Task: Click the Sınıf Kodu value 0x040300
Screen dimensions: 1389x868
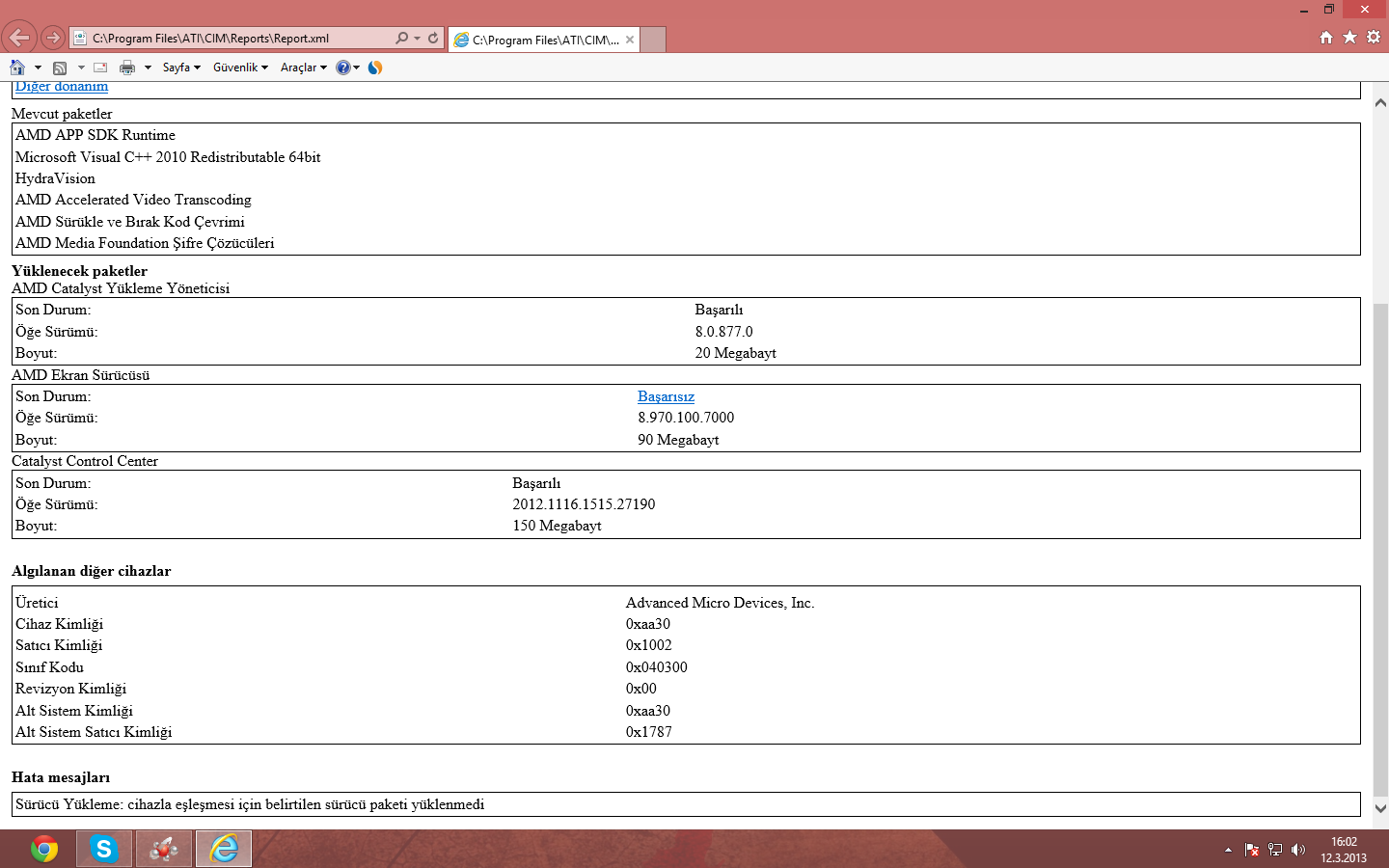Action: coord(657,667)
